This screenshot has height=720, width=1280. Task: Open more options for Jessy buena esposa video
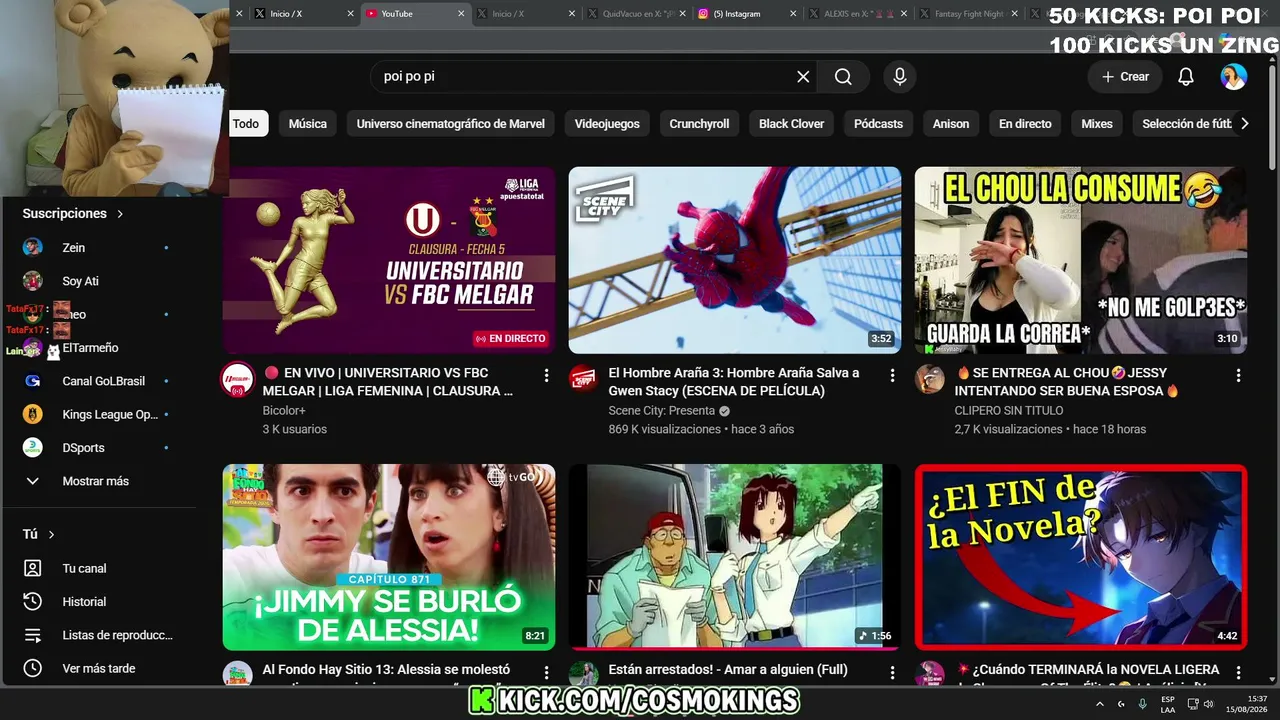(1238, 375)
